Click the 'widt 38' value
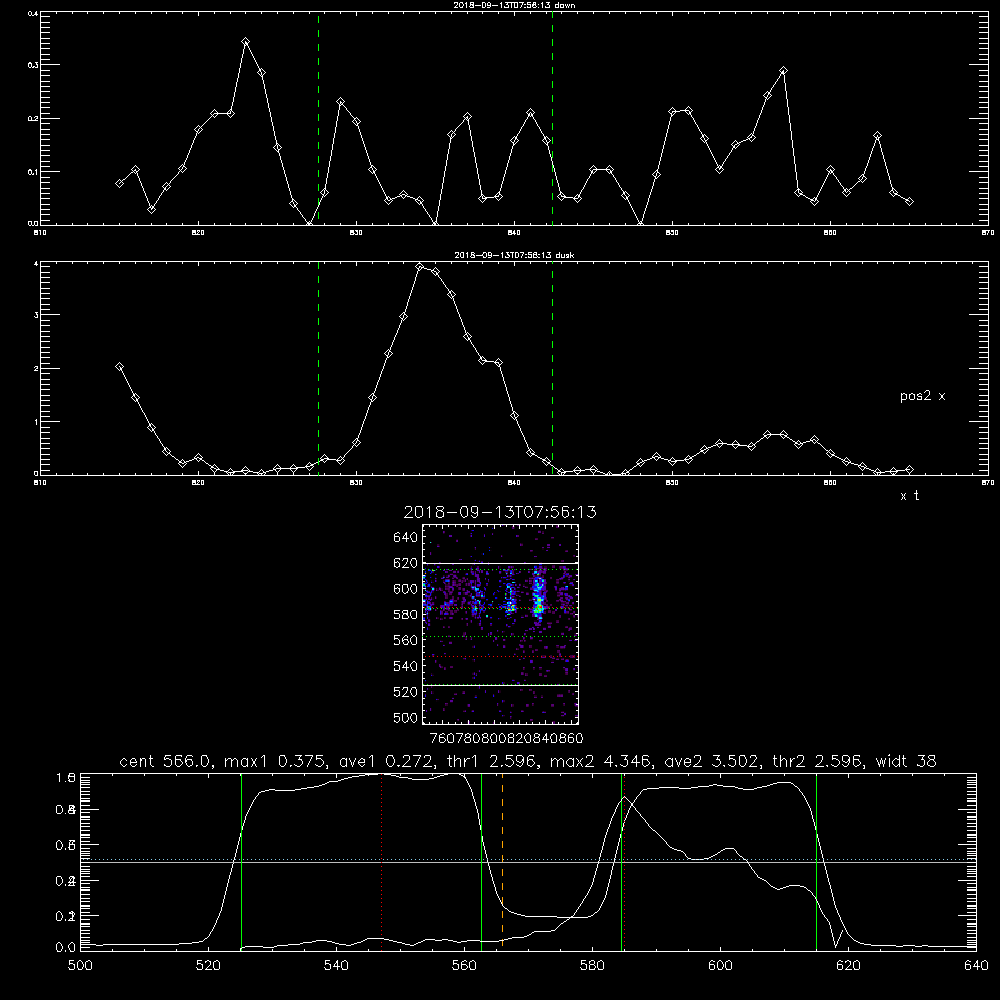Viewport: 1000px width, 1000px height. 906,761
